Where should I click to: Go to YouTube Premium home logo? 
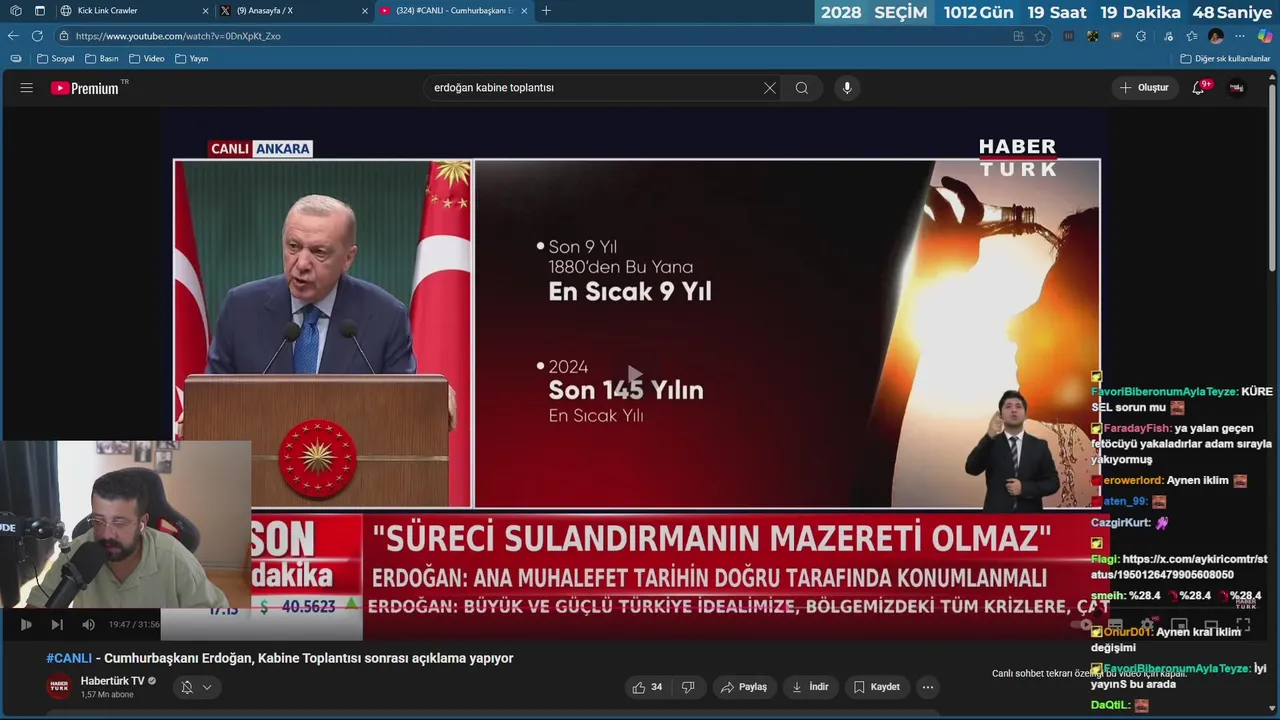85,88
